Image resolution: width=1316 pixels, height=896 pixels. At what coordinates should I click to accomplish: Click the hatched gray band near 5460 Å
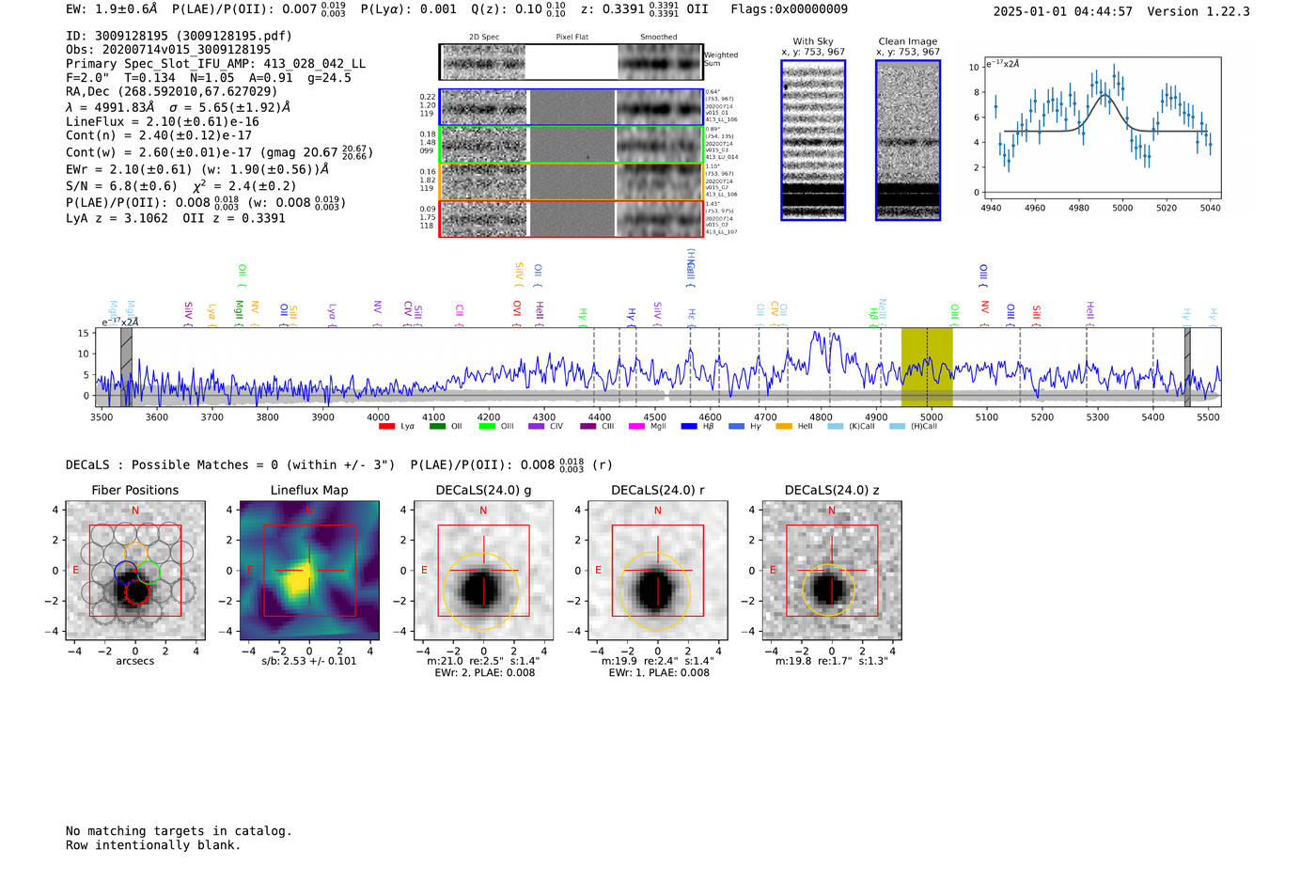tap(1187, 367)
